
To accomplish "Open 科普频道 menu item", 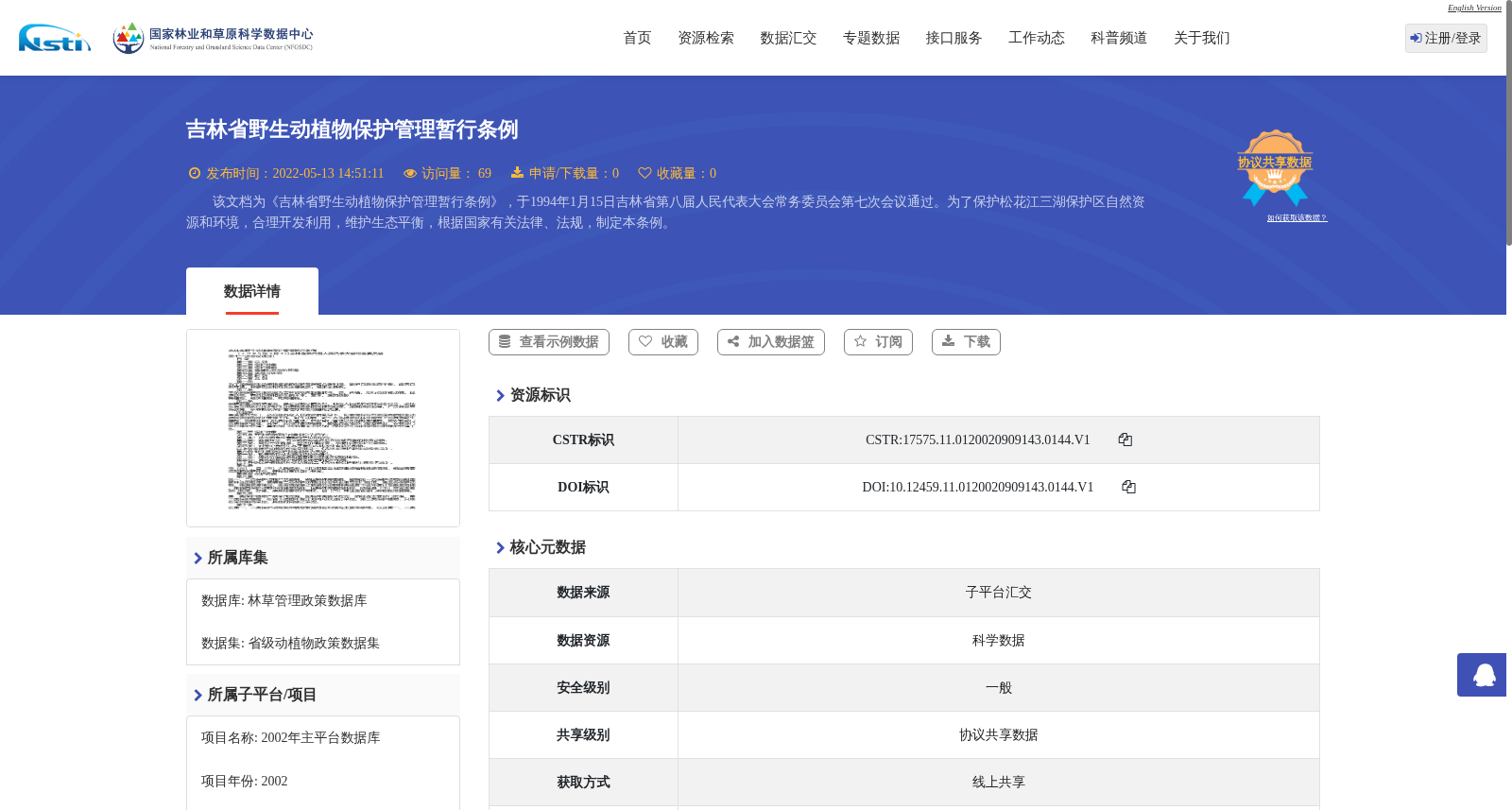I will click(1119, 38).
